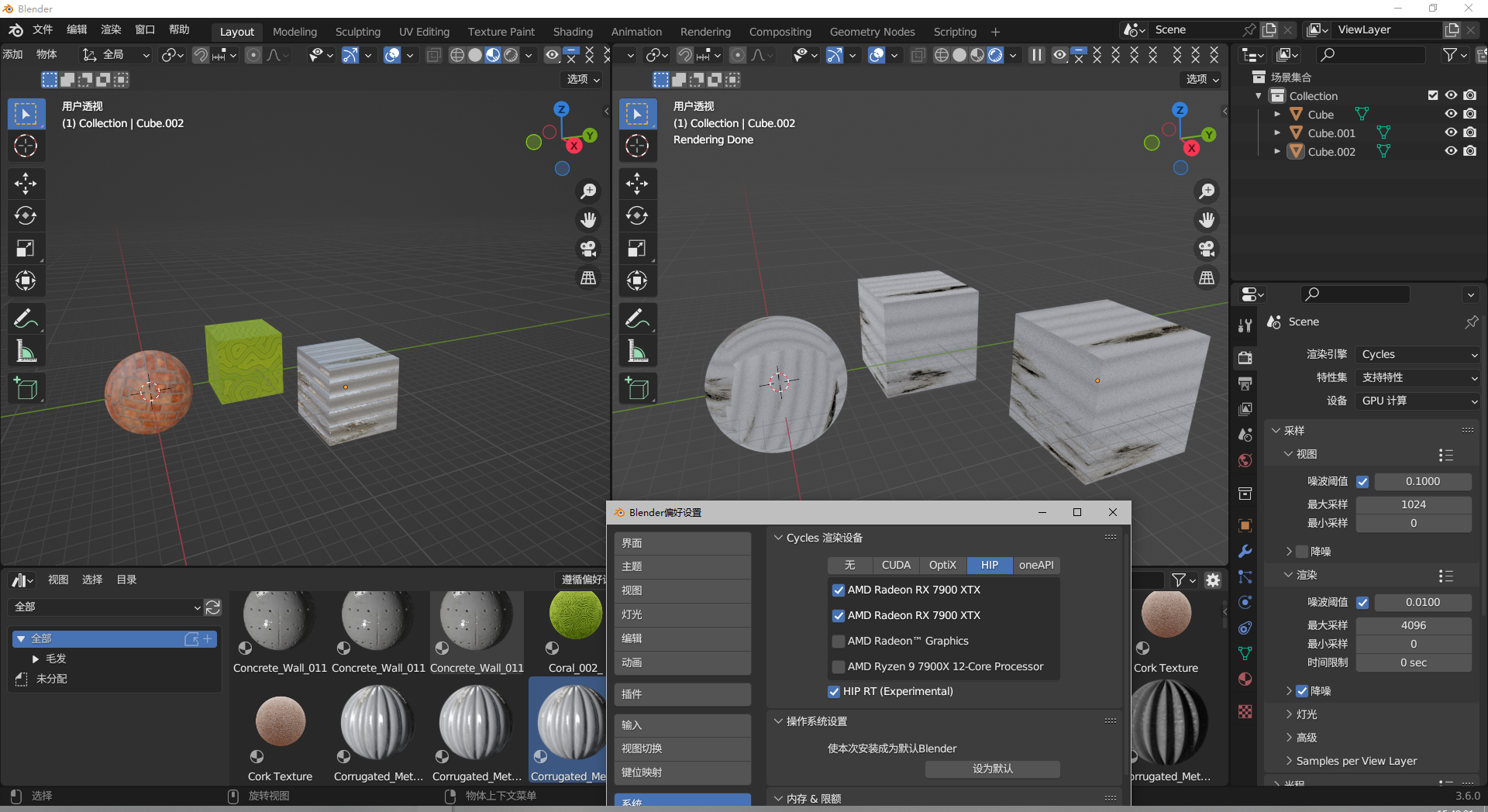
Task: Open Themes preferences category
Action: click(x=682, y=566)
